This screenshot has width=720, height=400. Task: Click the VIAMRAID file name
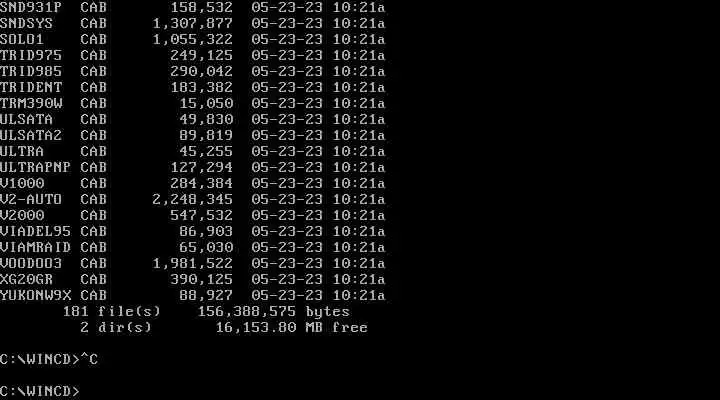(35, 248)
